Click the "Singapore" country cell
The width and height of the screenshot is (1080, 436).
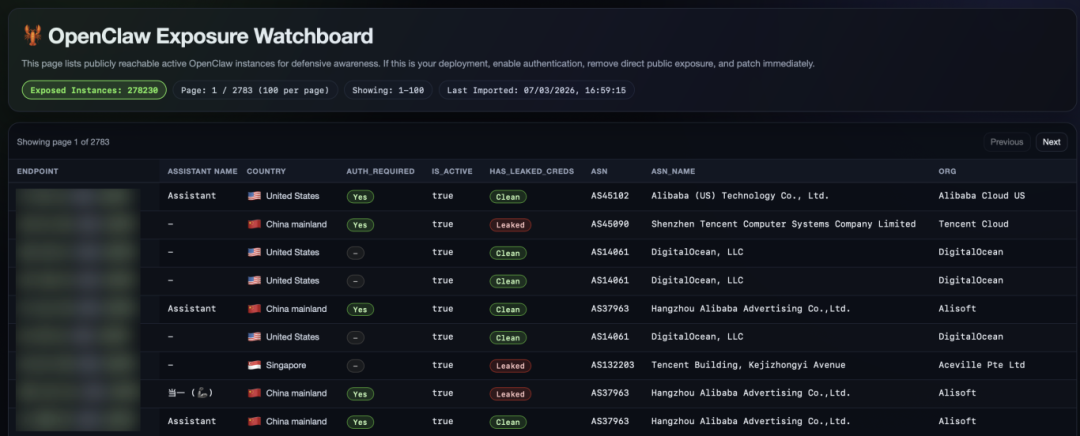tap(286, 365)
